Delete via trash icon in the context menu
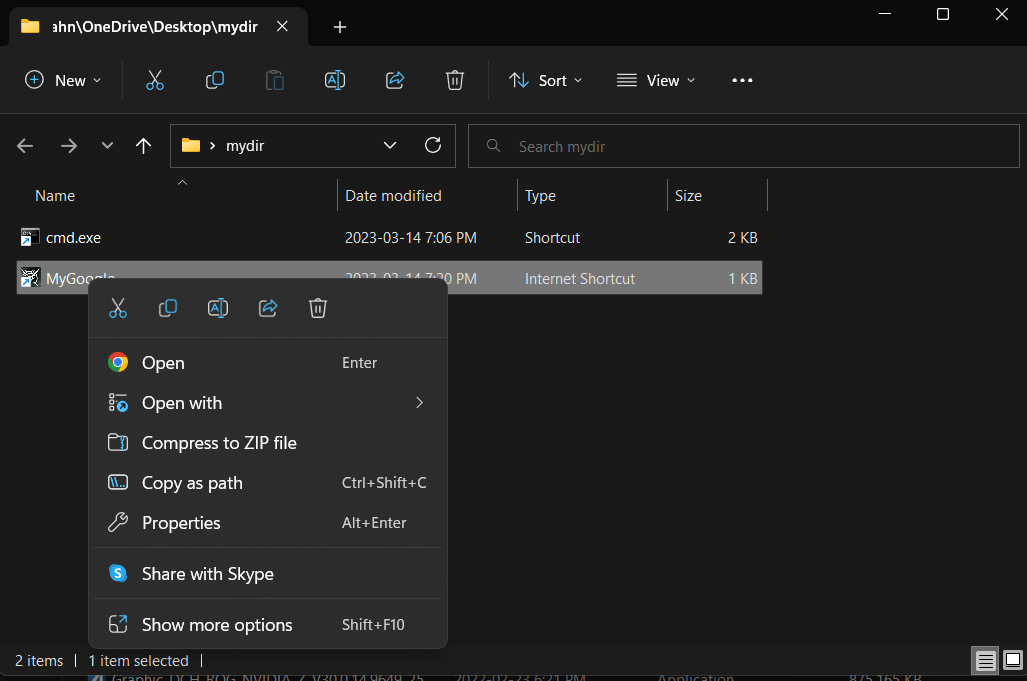 [318, 308]
